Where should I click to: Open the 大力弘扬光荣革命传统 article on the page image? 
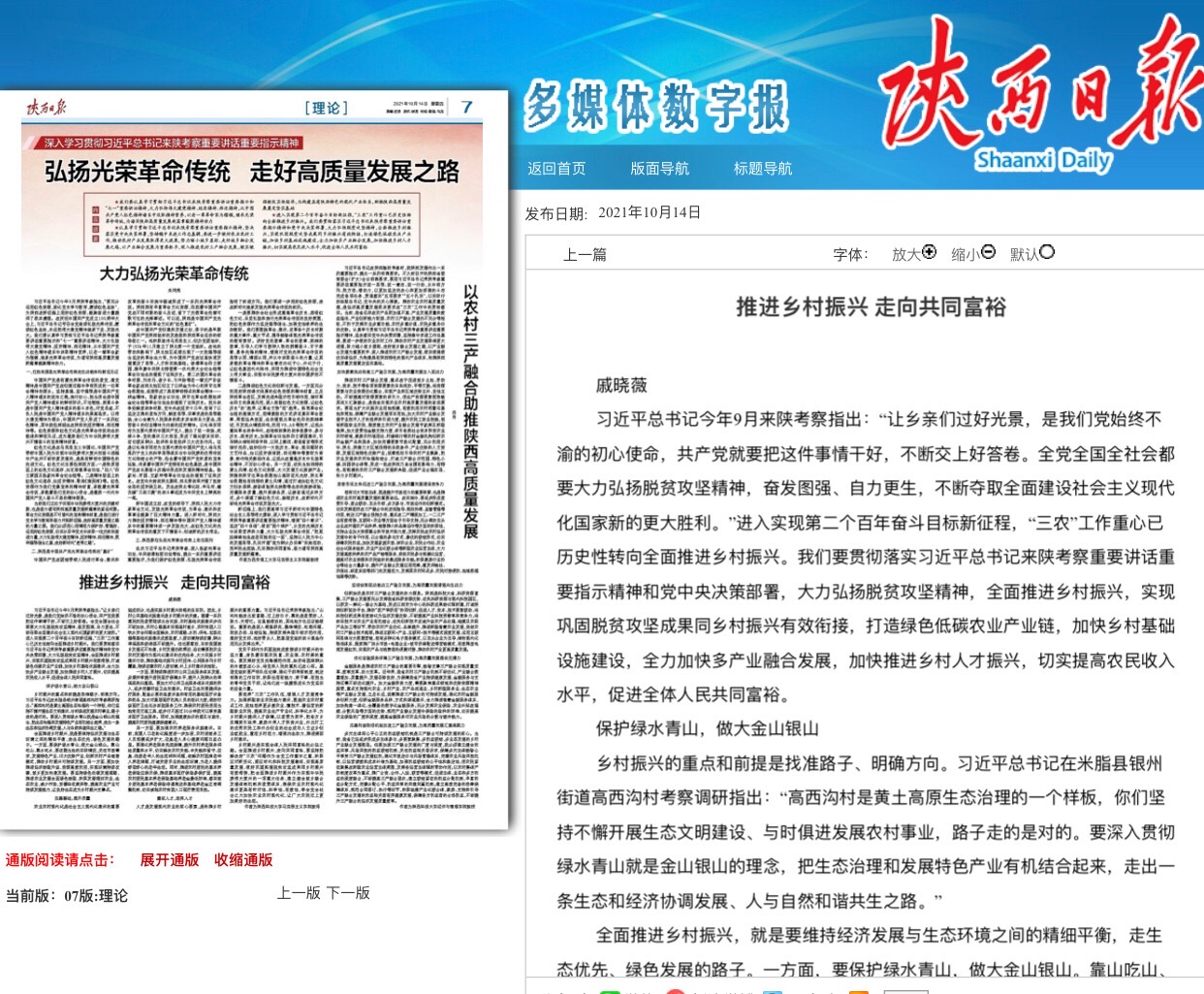coord(174,273)
